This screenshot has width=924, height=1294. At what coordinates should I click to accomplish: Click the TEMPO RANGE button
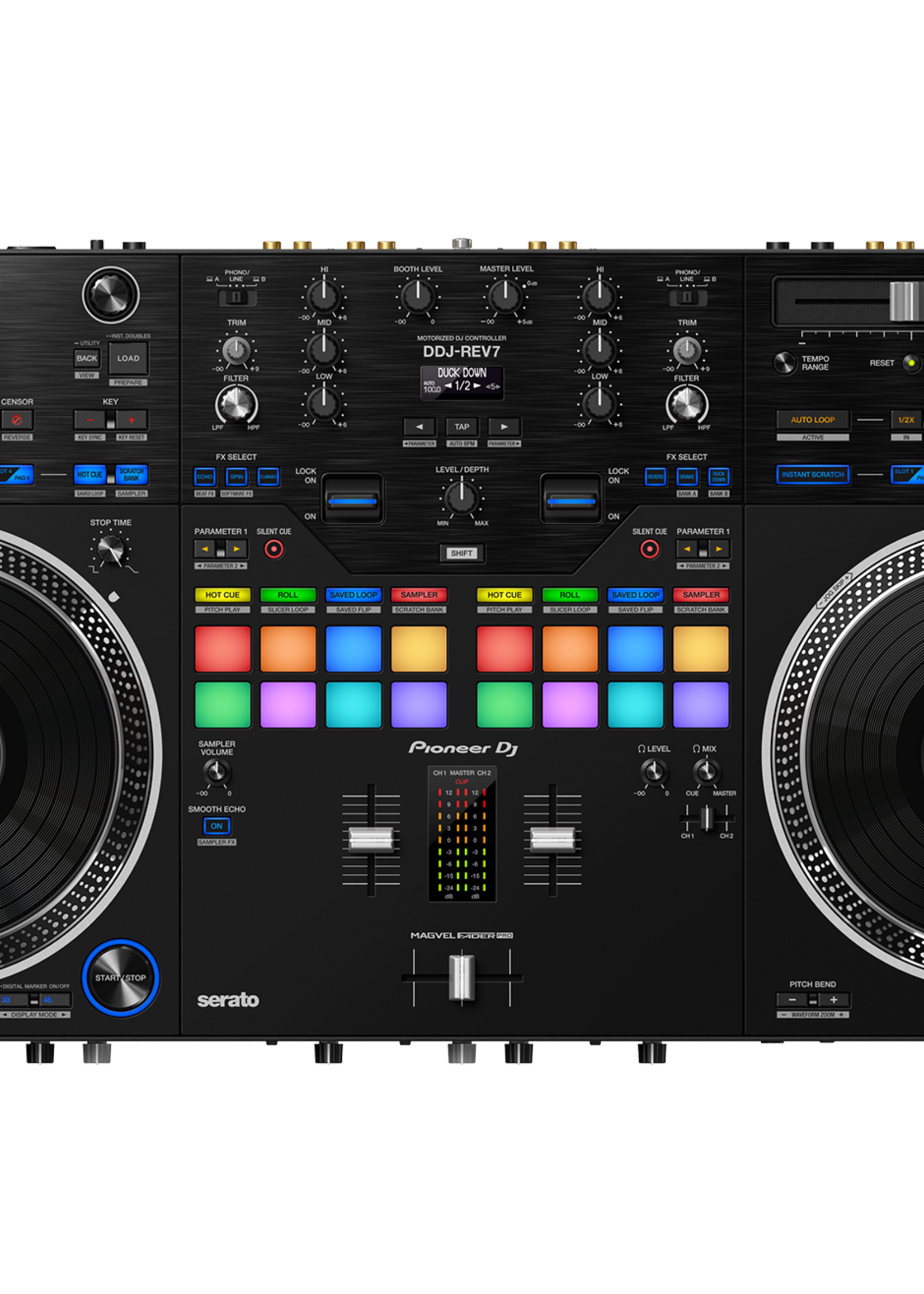pyautogui.click(x=785, y=363)
